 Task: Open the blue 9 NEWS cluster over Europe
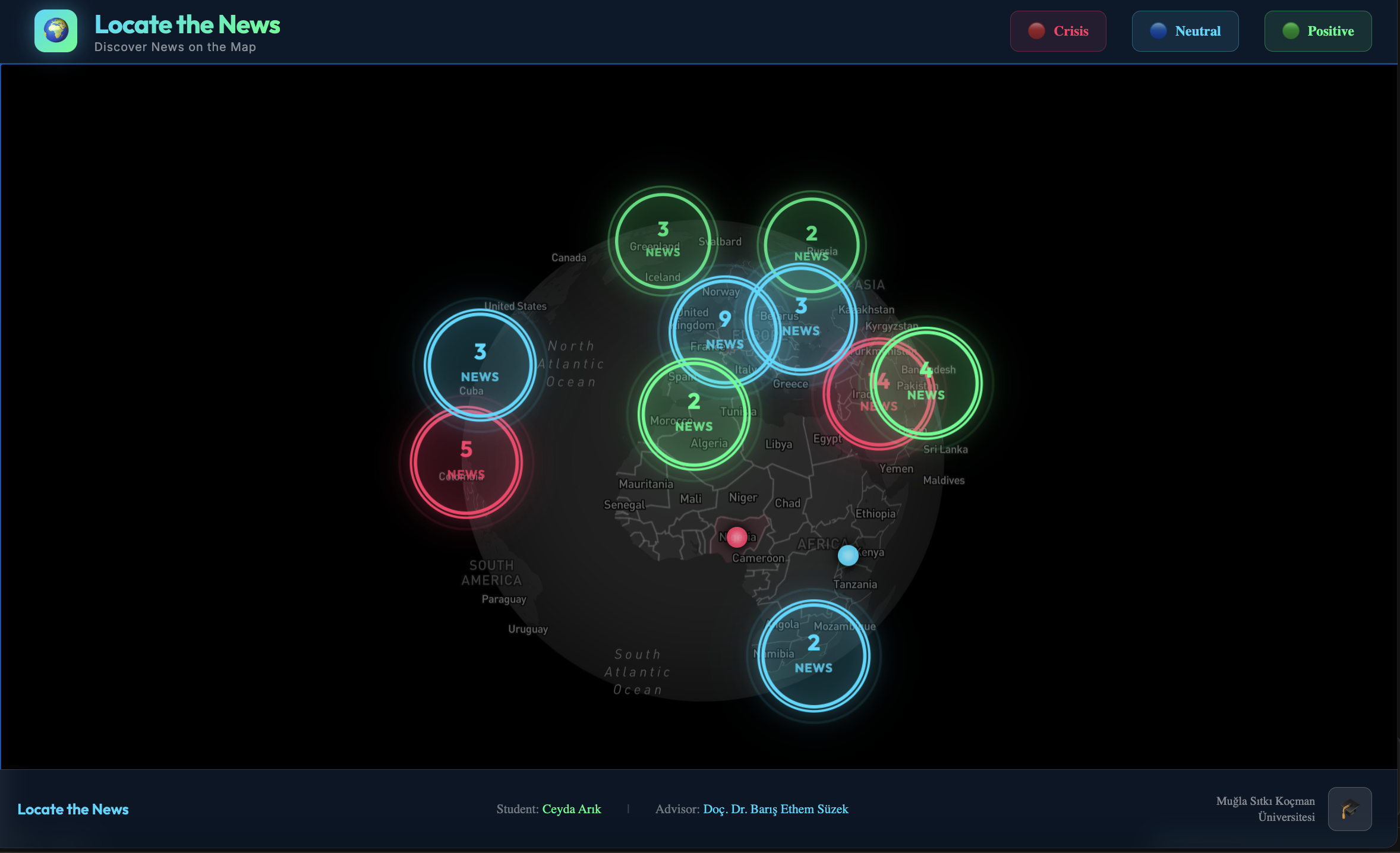724,331
